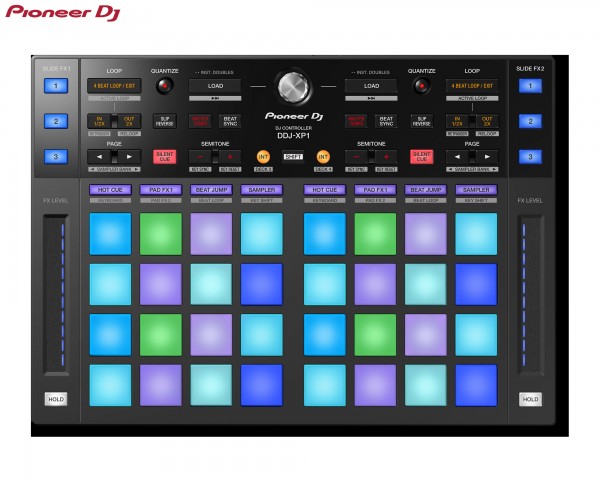
Task: Click the center SHIFT button
Action: (x=293, y=157)
